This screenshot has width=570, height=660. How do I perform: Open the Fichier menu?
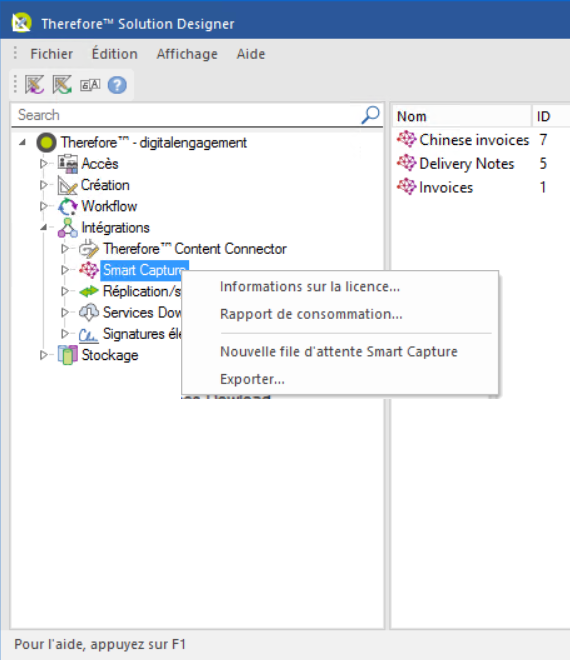coord(51,54)
